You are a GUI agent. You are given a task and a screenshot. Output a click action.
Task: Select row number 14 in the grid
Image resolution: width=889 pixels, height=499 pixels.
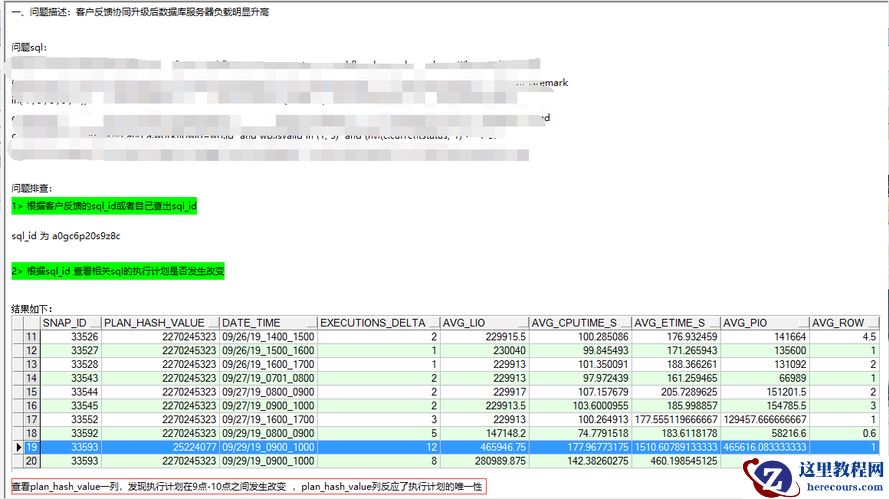click(x=31, y=378)
